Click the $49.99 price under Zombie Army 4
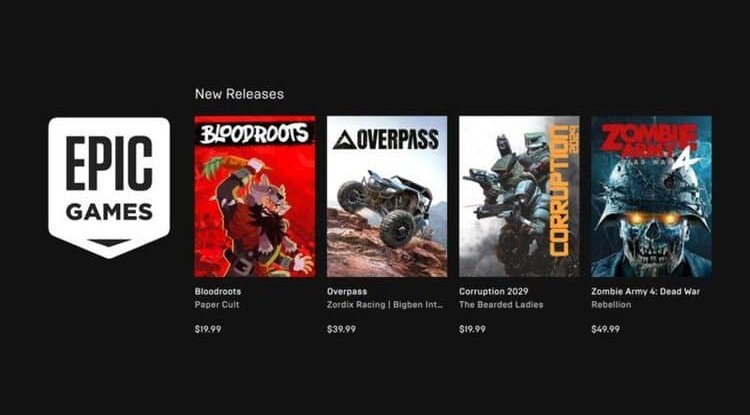Image resolution: width=750 pixels, height=415 pixels. [605, 329]
